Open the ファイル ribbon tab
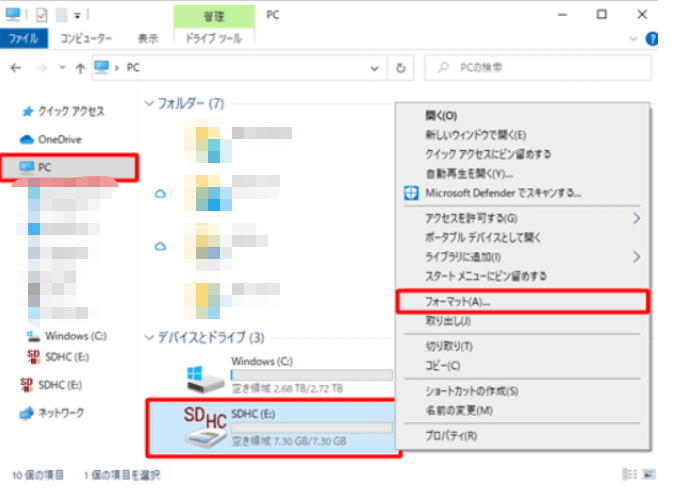The width and height of the screenshot is (674, 490). (x=24, y=39)
